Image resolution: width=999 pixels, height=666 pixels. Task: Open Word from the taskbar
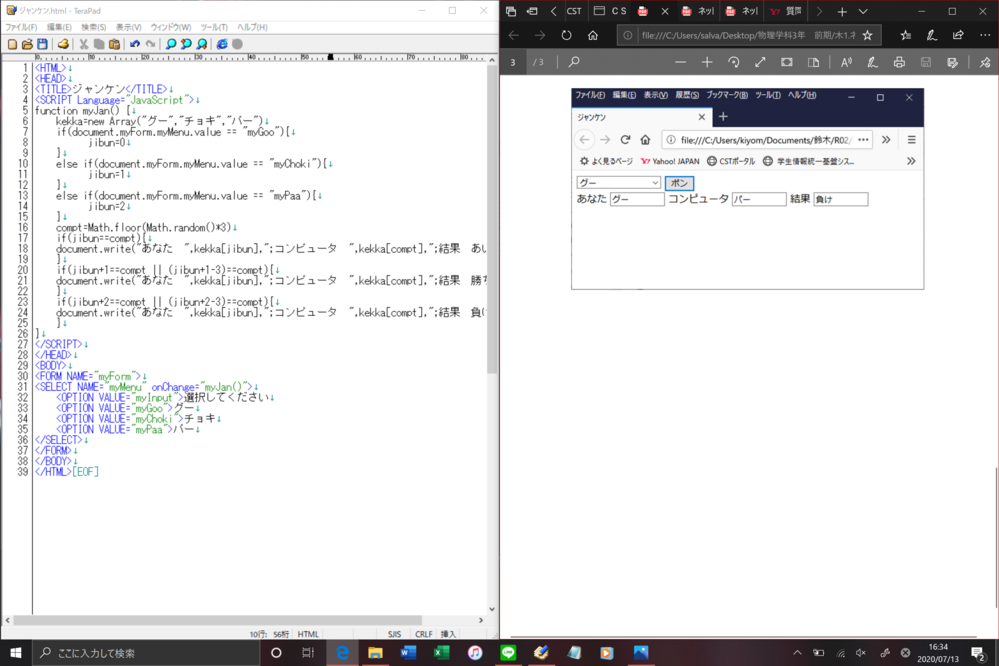pyautogui.click(x=408, y=653)
